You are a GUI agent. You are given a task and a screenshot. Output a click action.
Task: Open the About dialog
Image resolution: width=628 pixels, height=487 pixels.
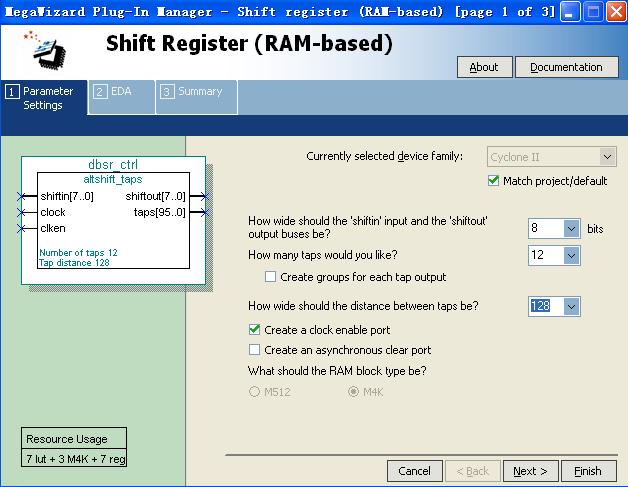click(x=484, y=67)
